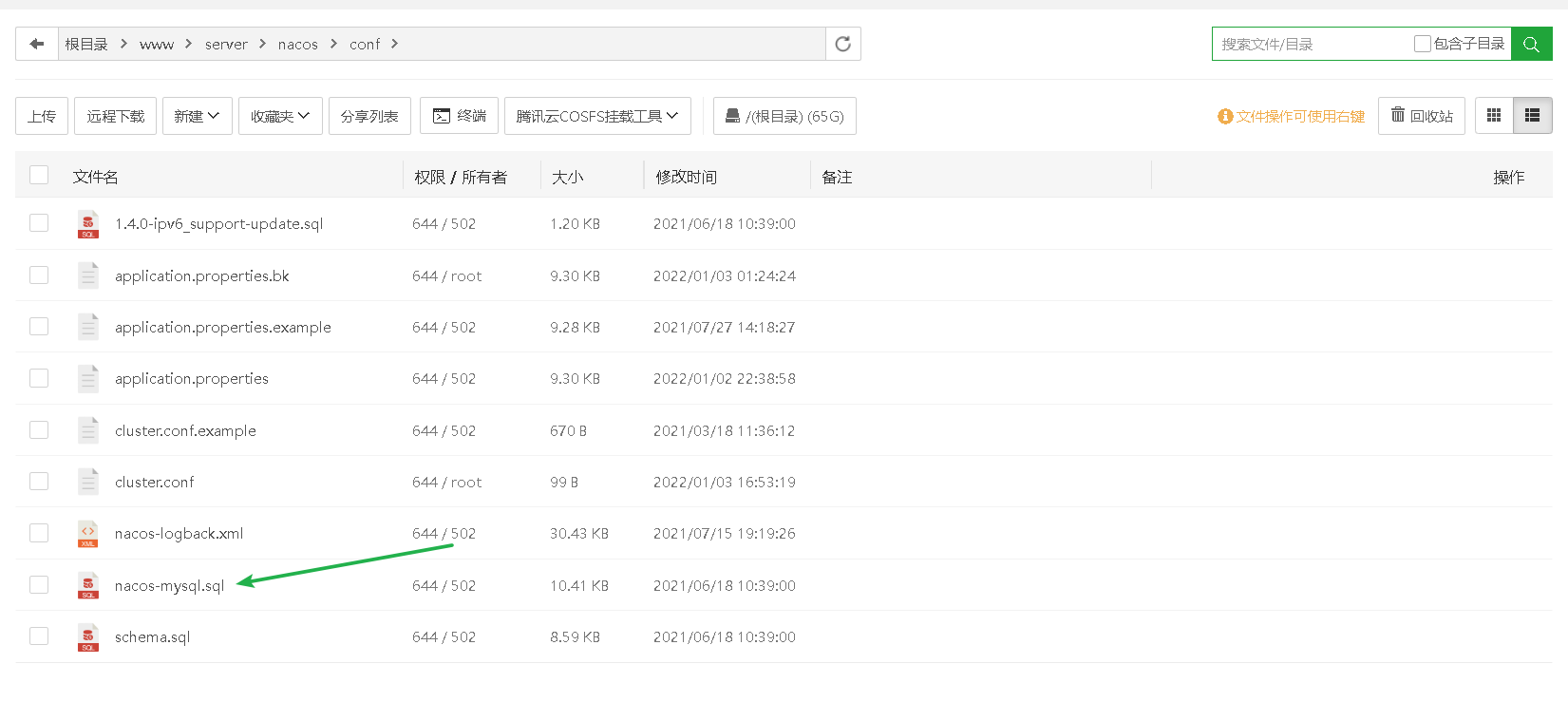The height and width of the screenshot is (721, 1568).
Task: Expand chevron after conf in breadcrumb
Action: pyautogui.click(x=394, y=44)
